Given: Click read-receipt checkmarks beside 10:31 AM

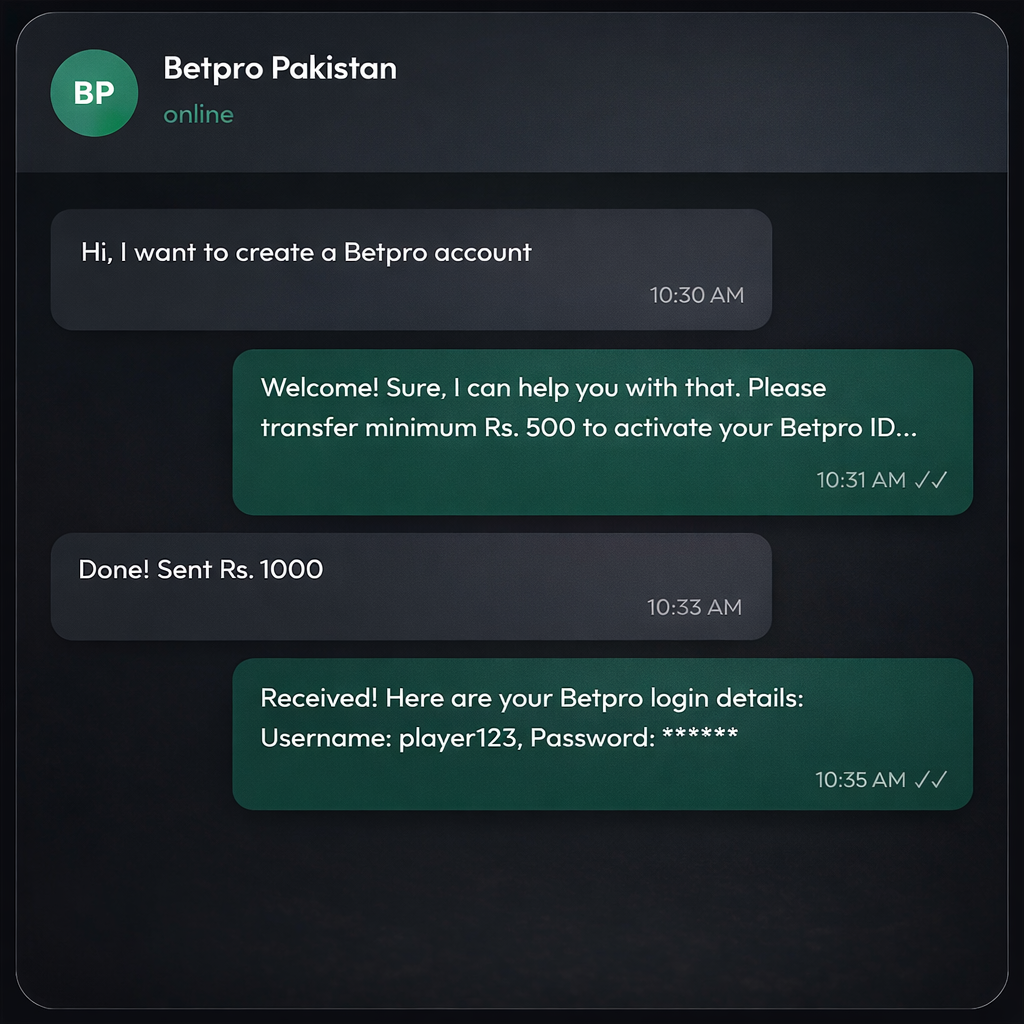Looking at the screenshot, I should click(x=930, y=480).
